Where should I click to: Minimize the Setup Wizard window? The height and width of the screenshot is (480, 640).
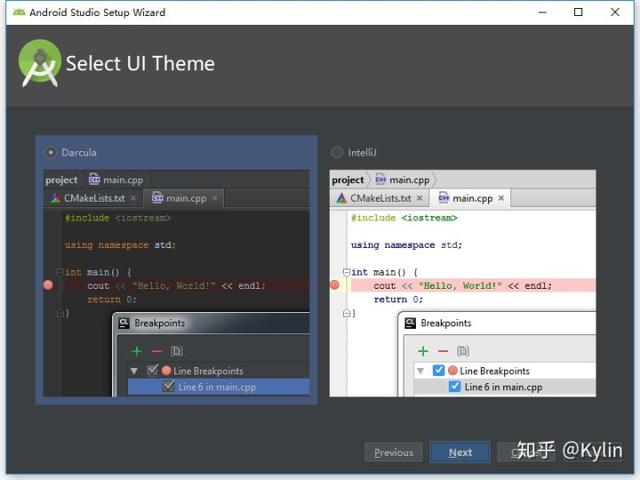(x=542, y=12)
